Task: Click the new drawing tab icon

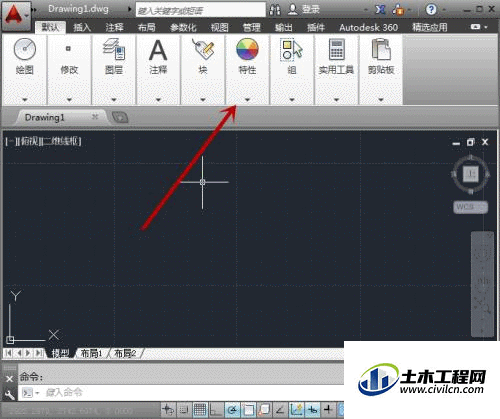Action: (x=120, y=117)
